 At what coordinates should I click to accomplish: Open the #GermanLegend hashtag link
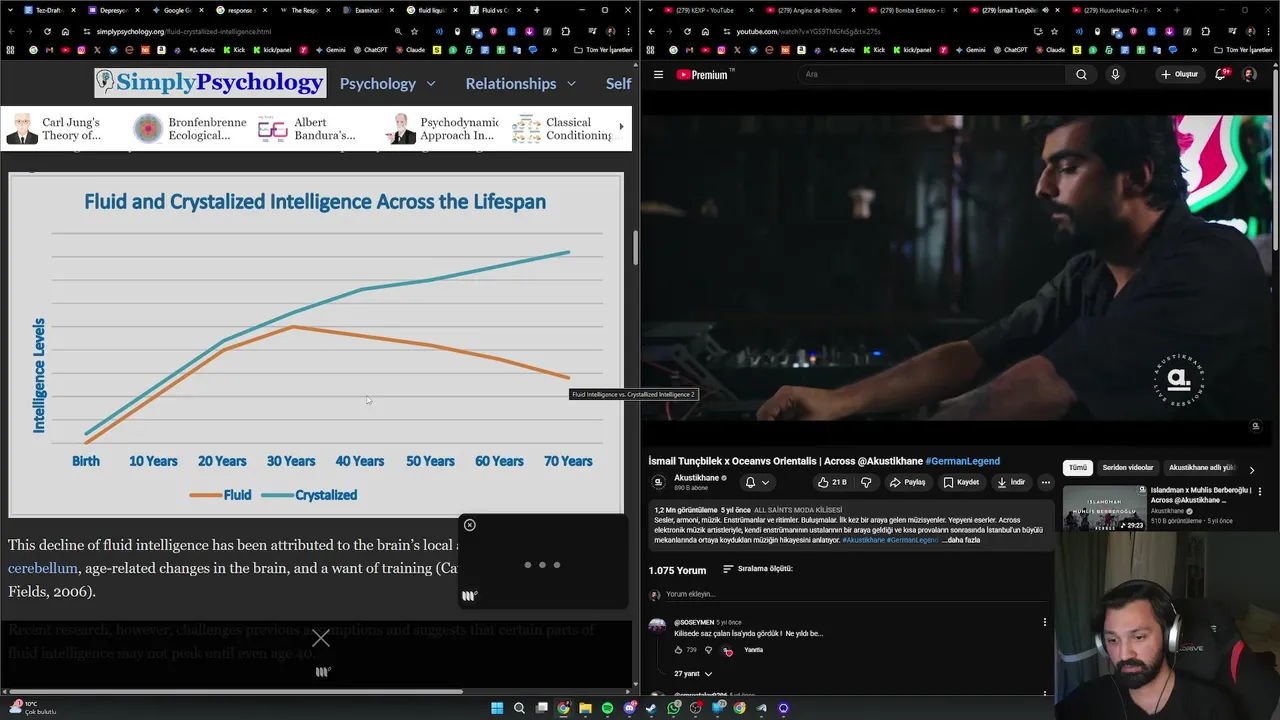coord(962,461)
